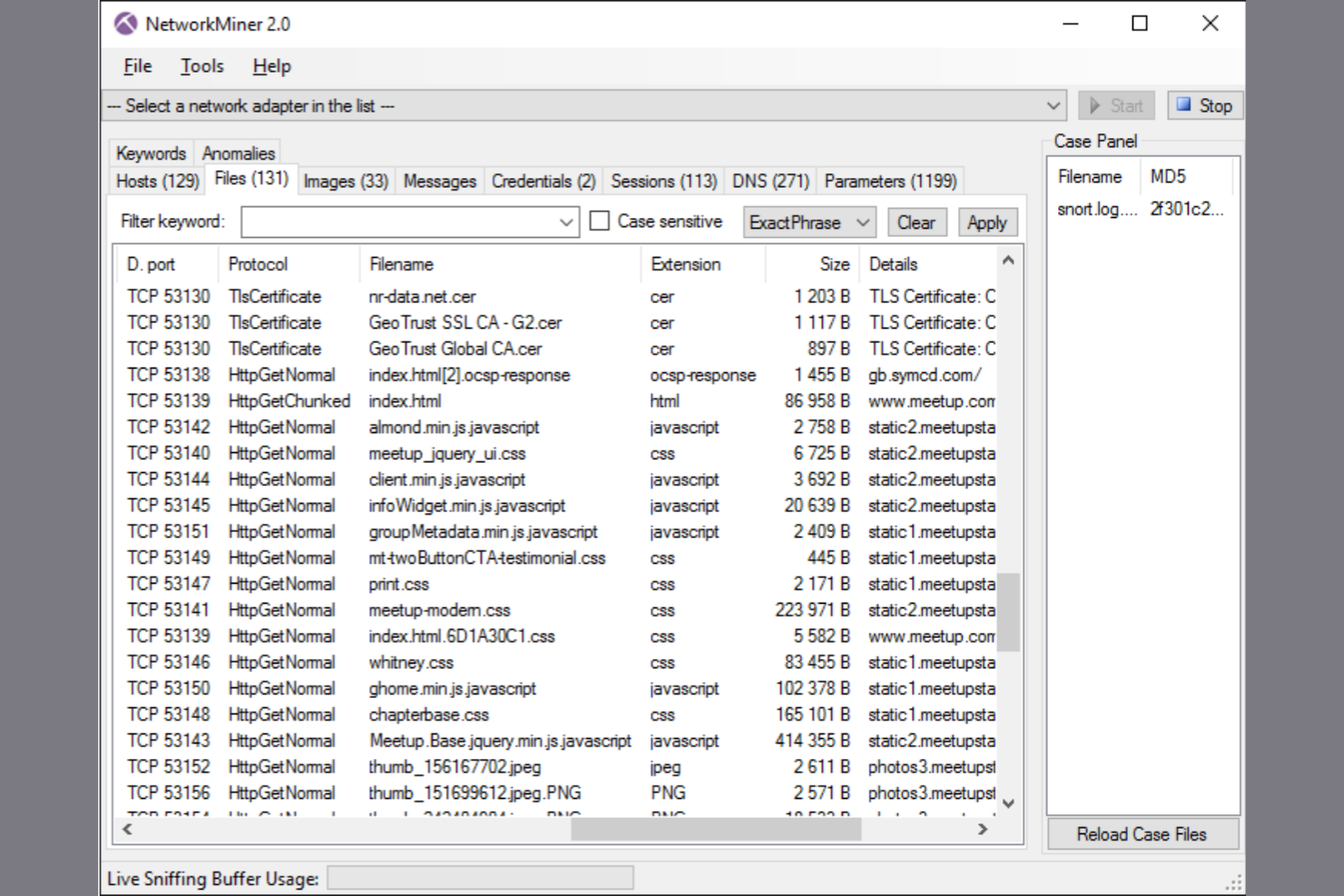Open the Messages tab

[440, 181]
